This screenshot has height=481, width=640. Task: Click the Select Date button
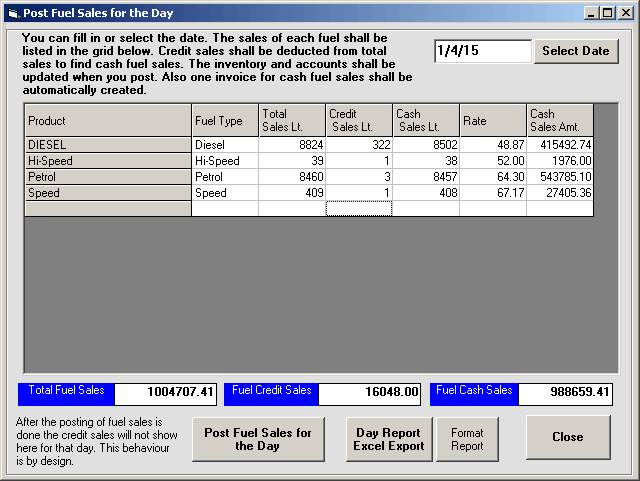[575, 51]
